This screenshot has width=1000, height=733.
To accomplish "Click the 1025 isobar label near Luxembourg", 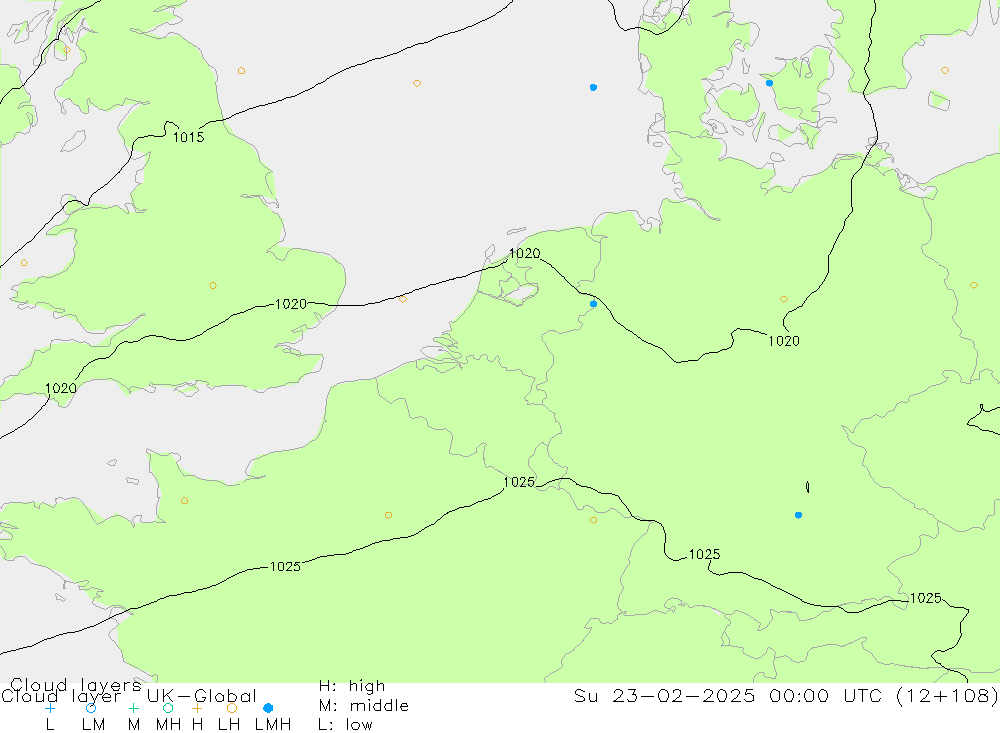I will pyautogui.click(x=519, y=482).
